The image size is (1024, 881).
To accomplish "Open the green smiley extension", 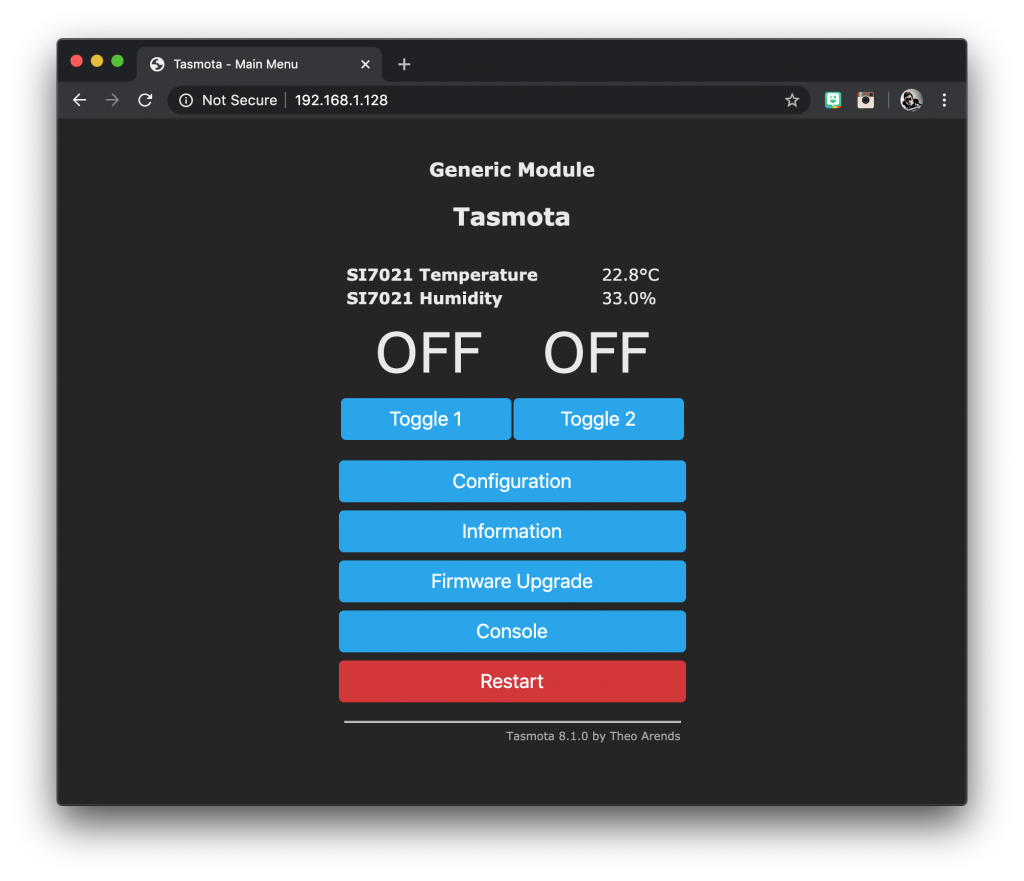I will point(833,100).
